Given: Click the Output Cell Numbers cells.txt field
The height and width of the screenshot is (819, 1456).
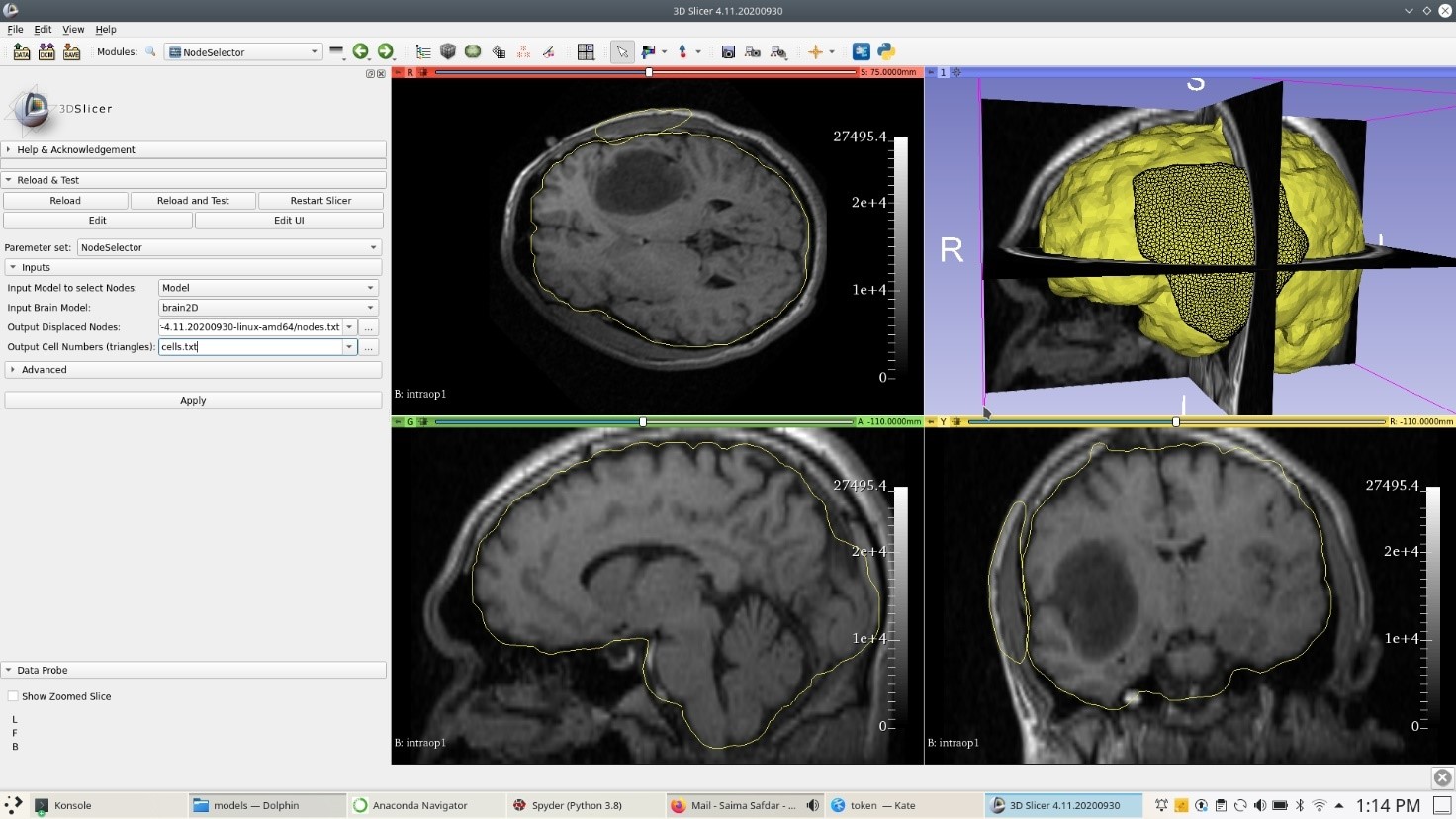Looking at the screenshot, I should tap(250, 347).
